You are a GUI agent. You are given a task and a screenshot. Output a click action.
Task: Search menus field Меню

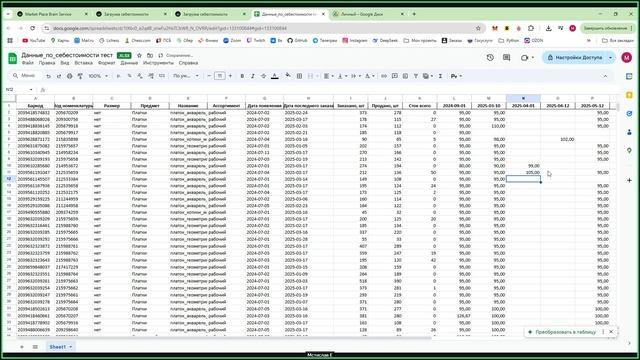pyautogui.click(x=24, y=76)
